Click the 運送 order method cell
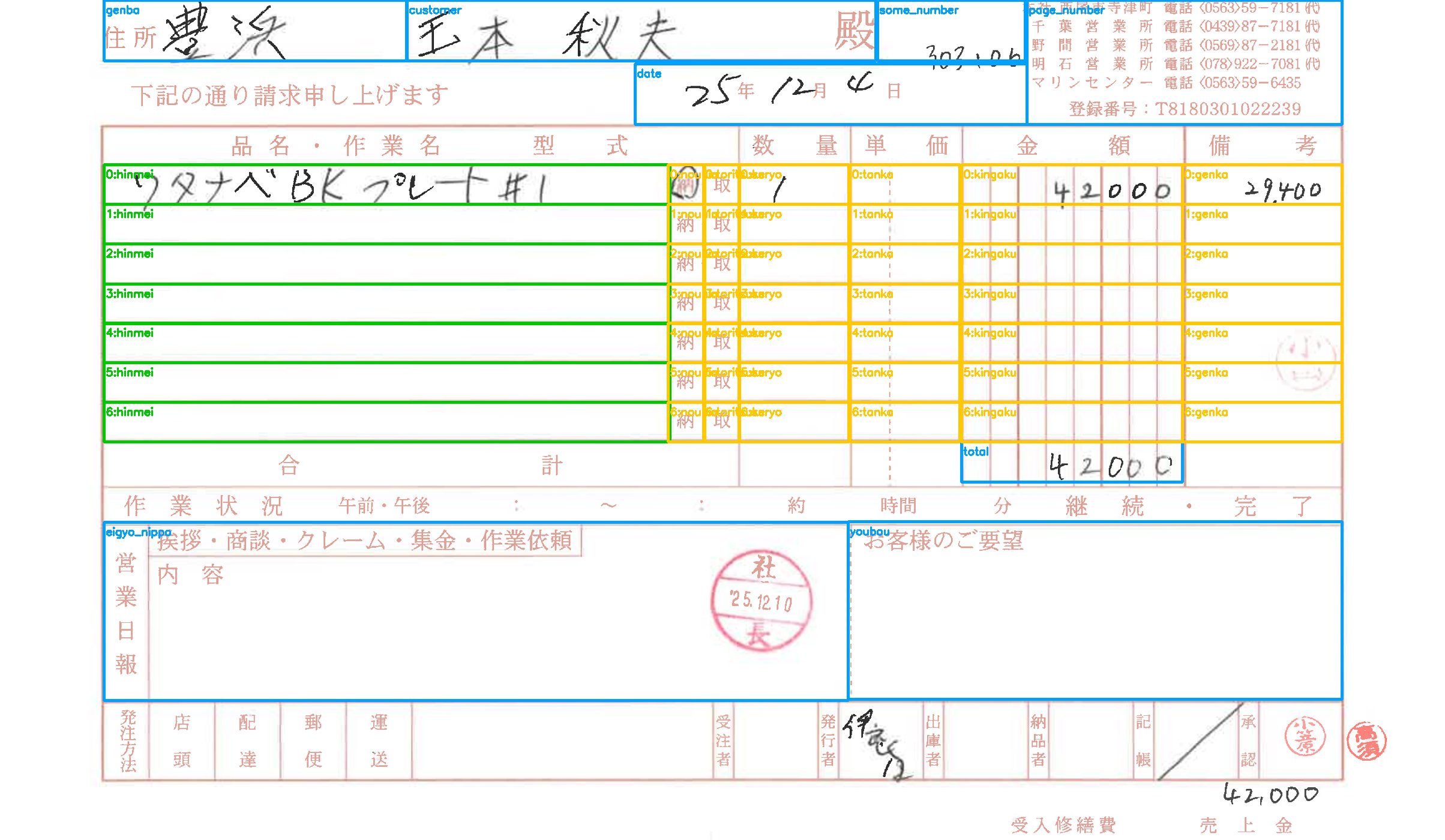 coord(379,741)
